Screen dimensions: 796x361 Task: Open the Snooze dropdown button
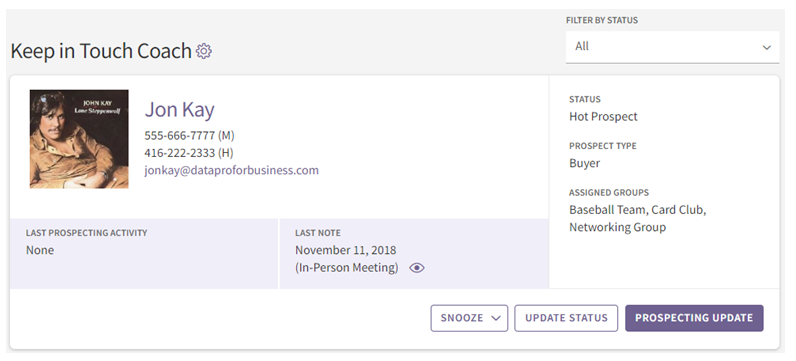[469, 318]
